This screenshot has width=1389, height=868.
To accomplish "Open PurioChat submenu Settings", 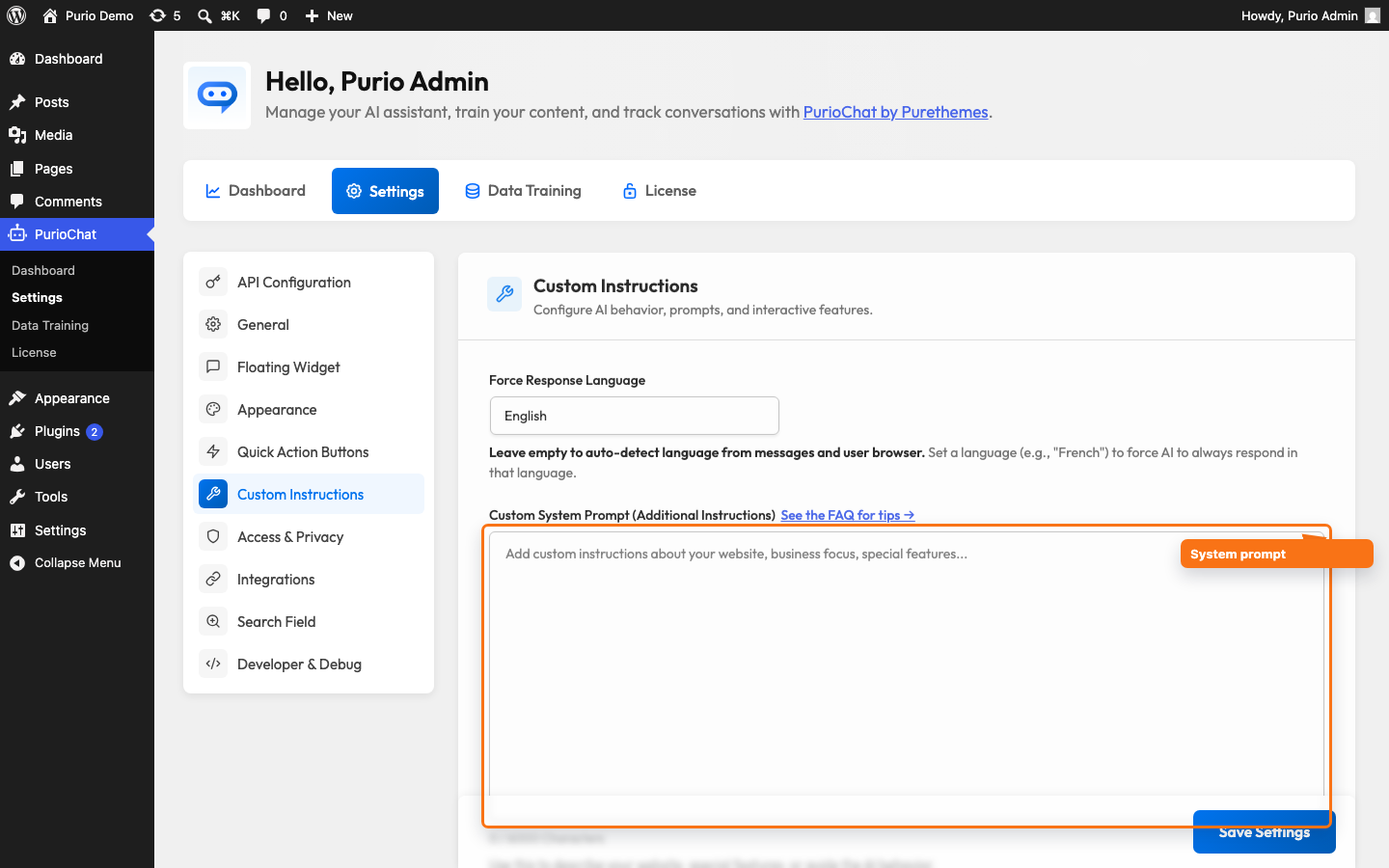I will pyautogui.click(x=37, y=298).
